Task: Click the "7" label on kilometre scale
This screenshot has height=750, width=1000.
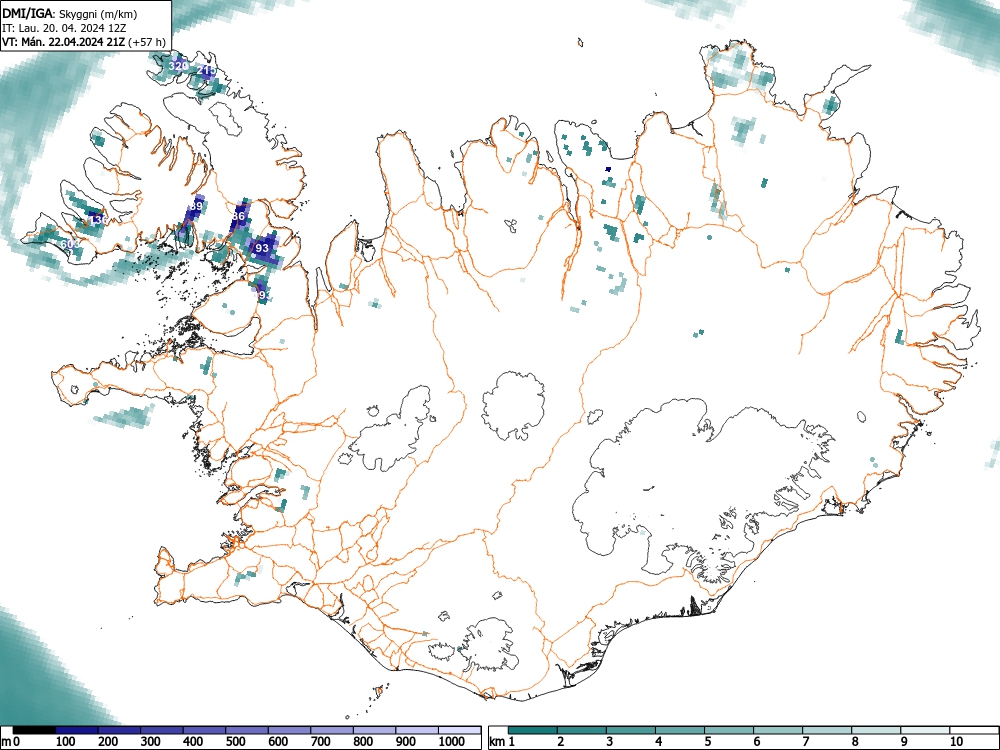Action: [805, 741]
